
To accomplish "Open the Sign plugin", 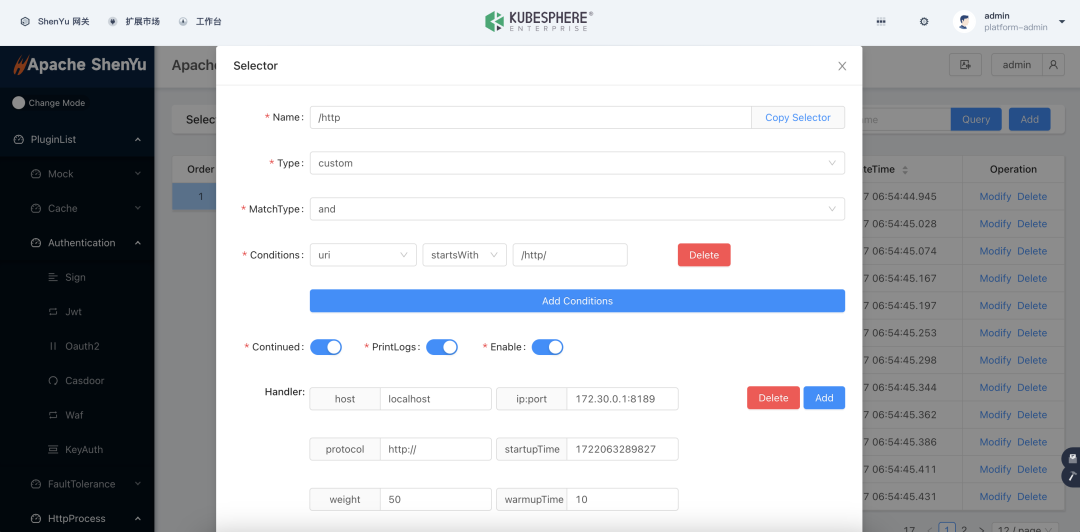I will [75, 277].
